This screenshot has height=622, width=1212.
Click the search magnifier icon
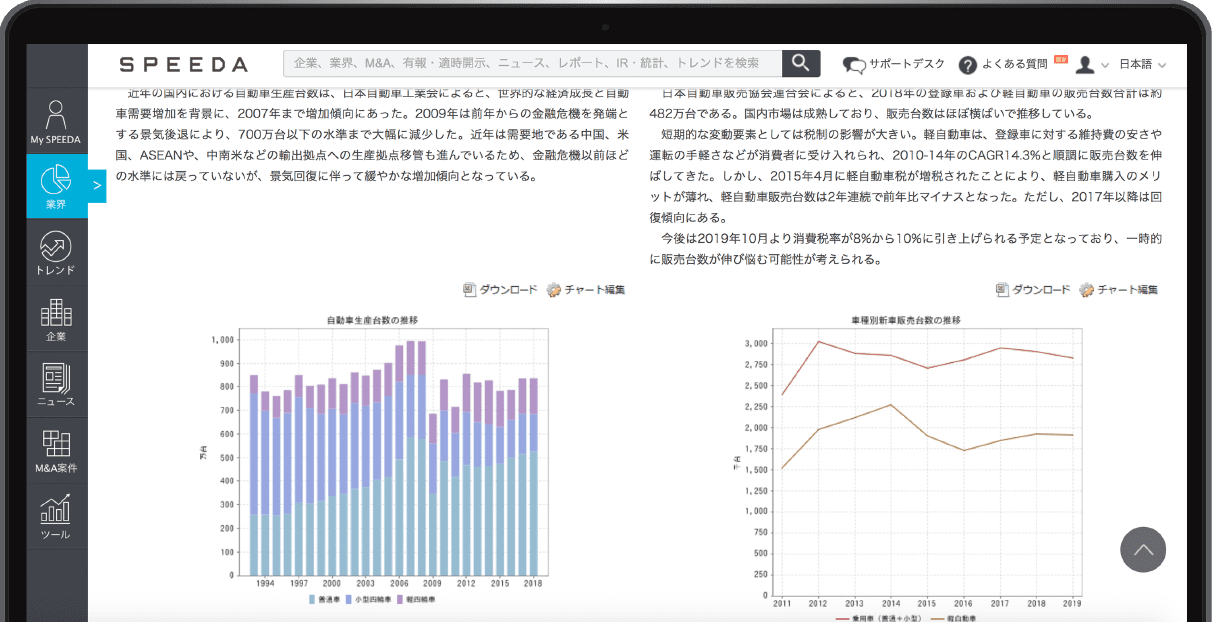coord(800,63)
